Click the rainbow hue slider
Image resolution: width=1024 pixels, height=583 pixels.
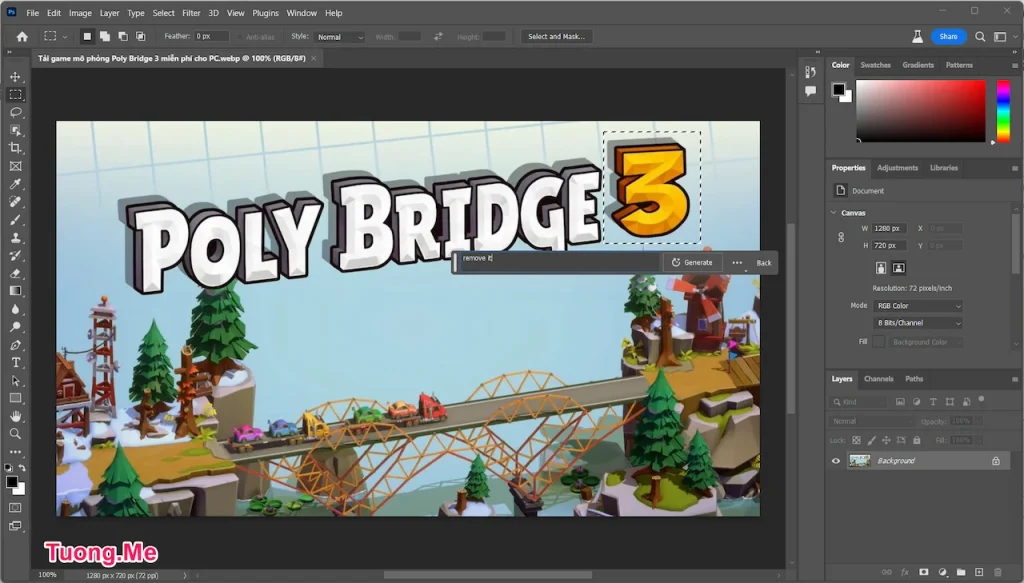[1003, 110]
